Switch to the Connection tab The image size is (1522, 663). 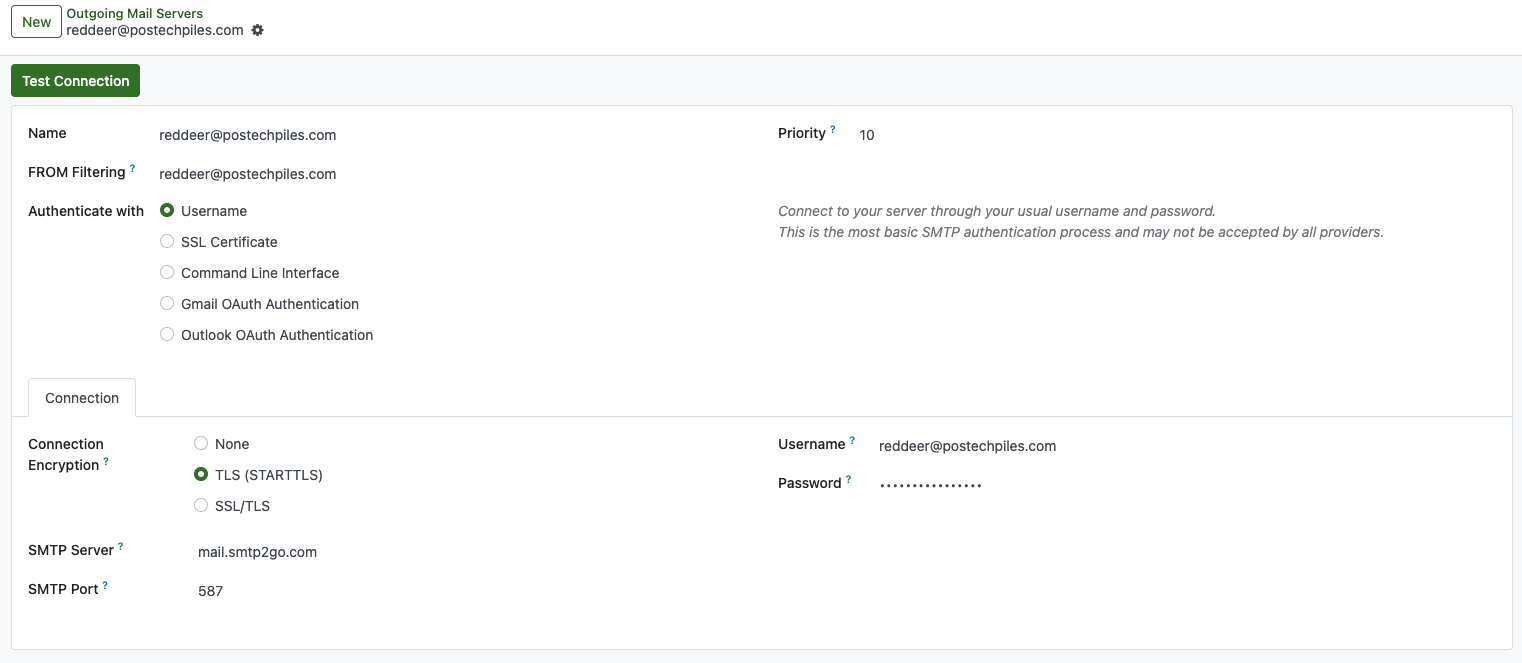82,398
